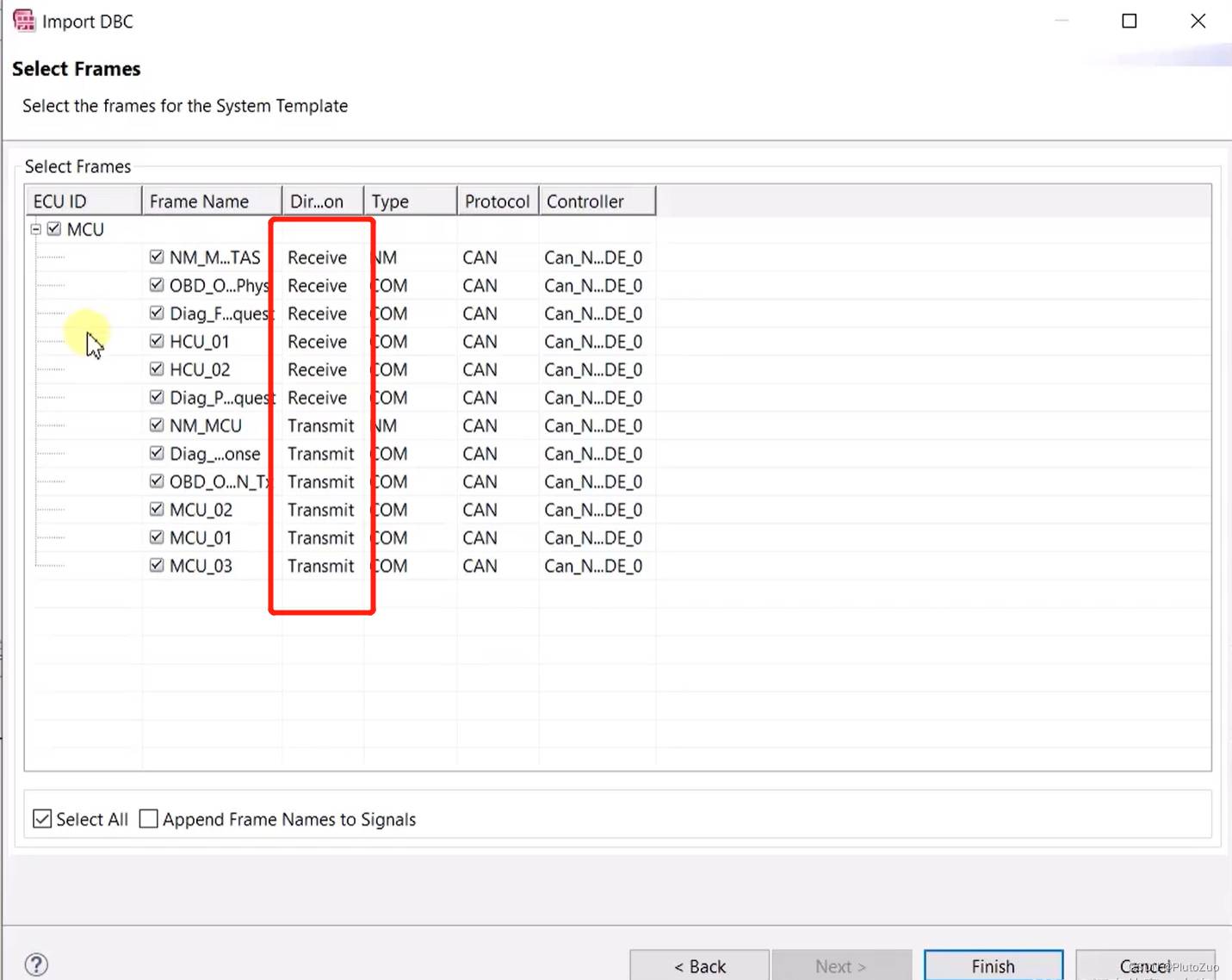Click the Protocol column header

498,201
